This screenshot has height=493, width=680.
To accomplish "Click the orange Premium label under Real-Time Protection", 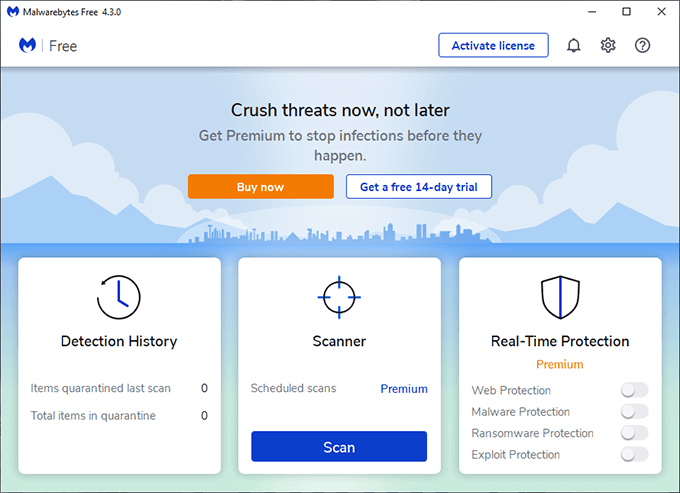I will point(560,364).
